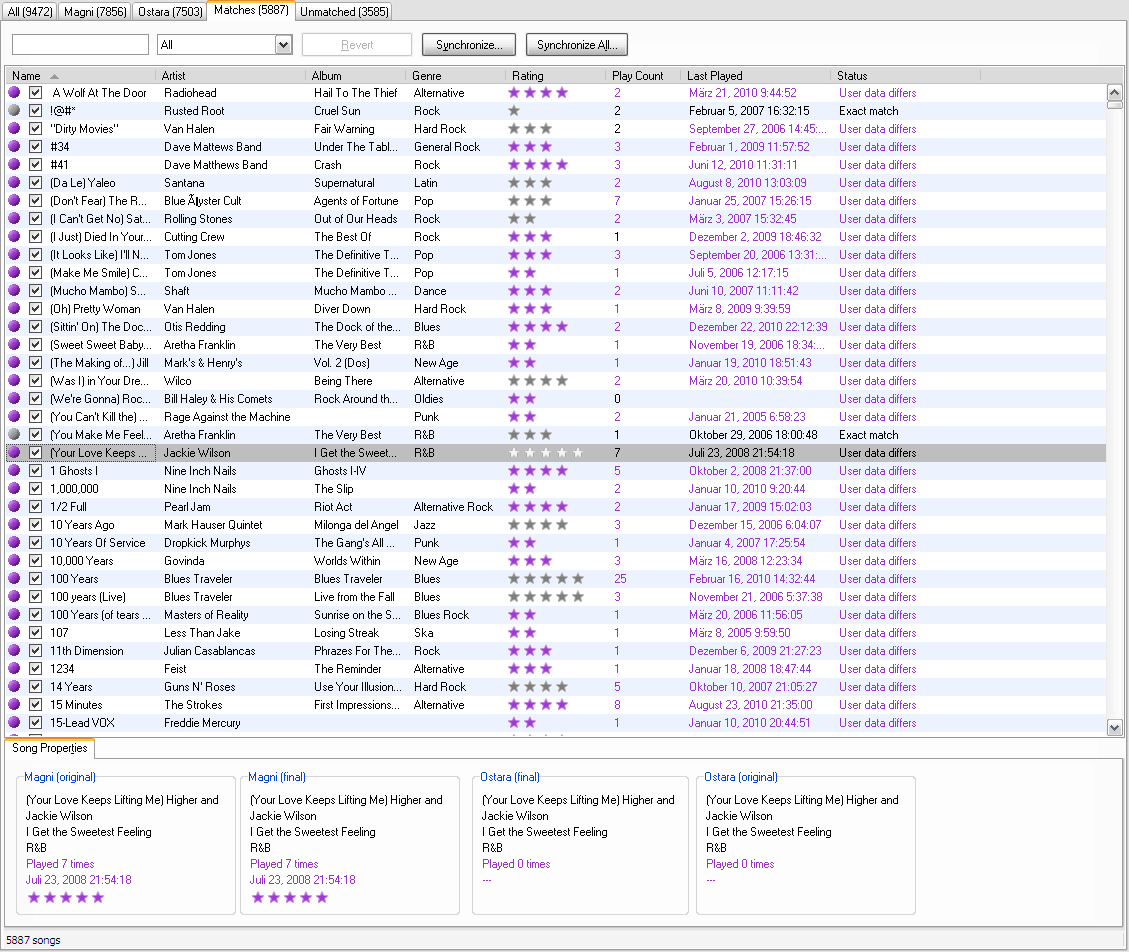
Task: Click the Revert button
Action: point(357,45)
